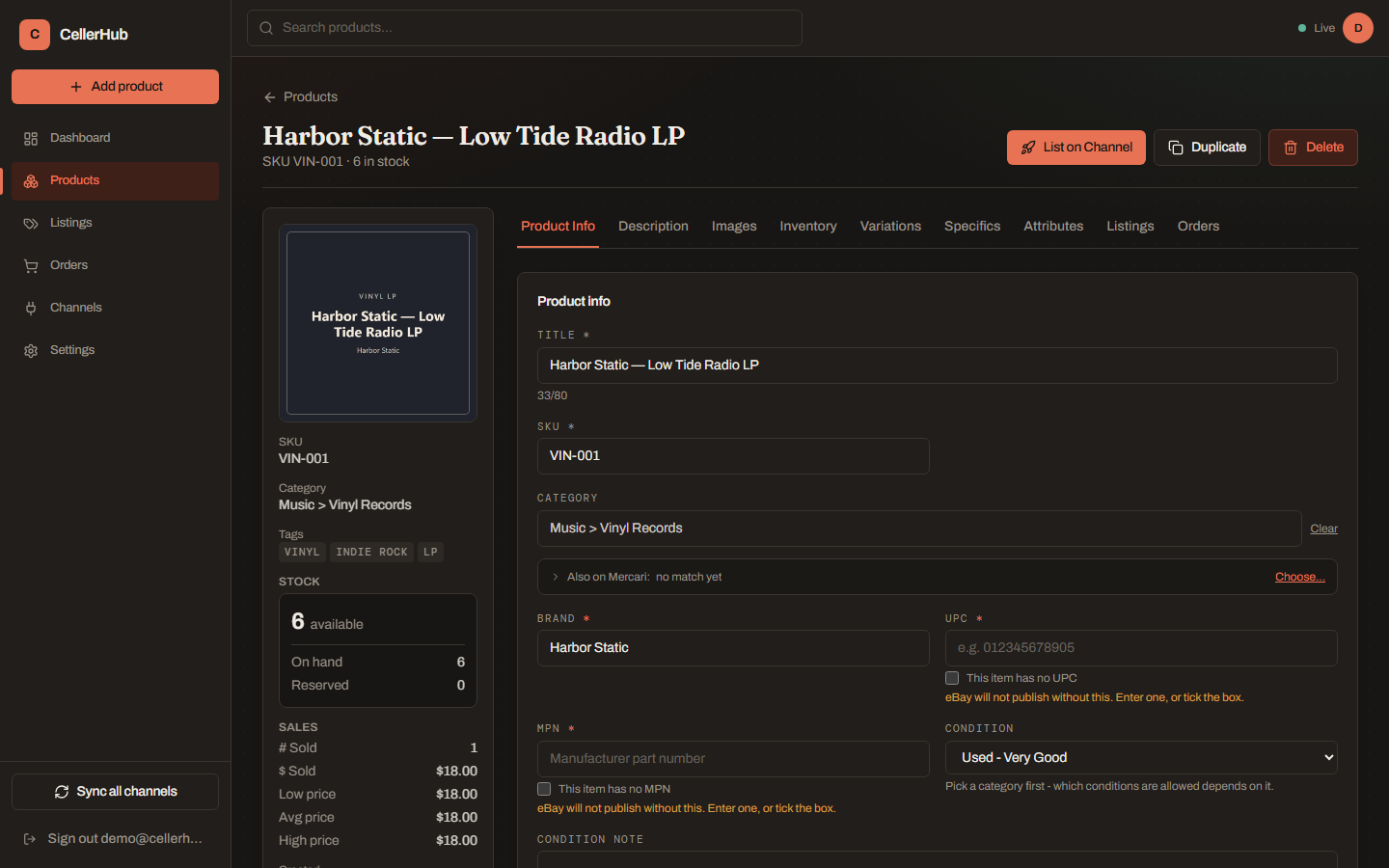The height and width of the screenshot is (868, 1389).
Task: Click the LP tag
Action: [x=430, y=553]
